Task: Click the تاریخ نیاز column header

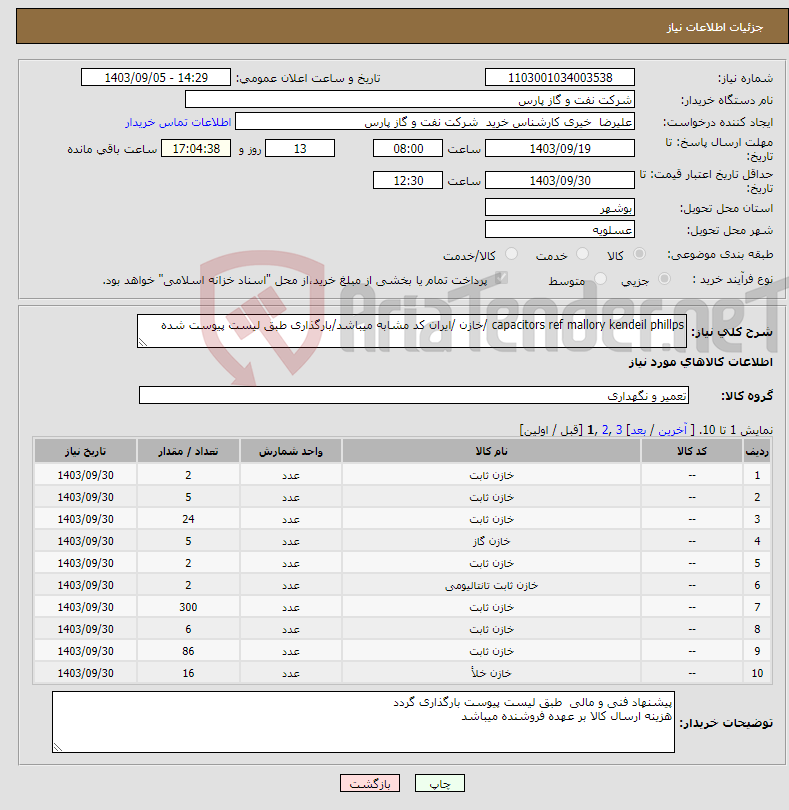Action: (x=86, y=451)
